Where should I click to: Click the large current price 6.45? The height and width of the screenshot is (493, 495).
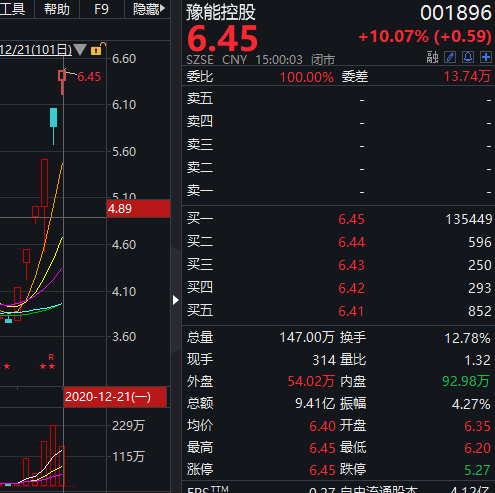pos(222,39)
